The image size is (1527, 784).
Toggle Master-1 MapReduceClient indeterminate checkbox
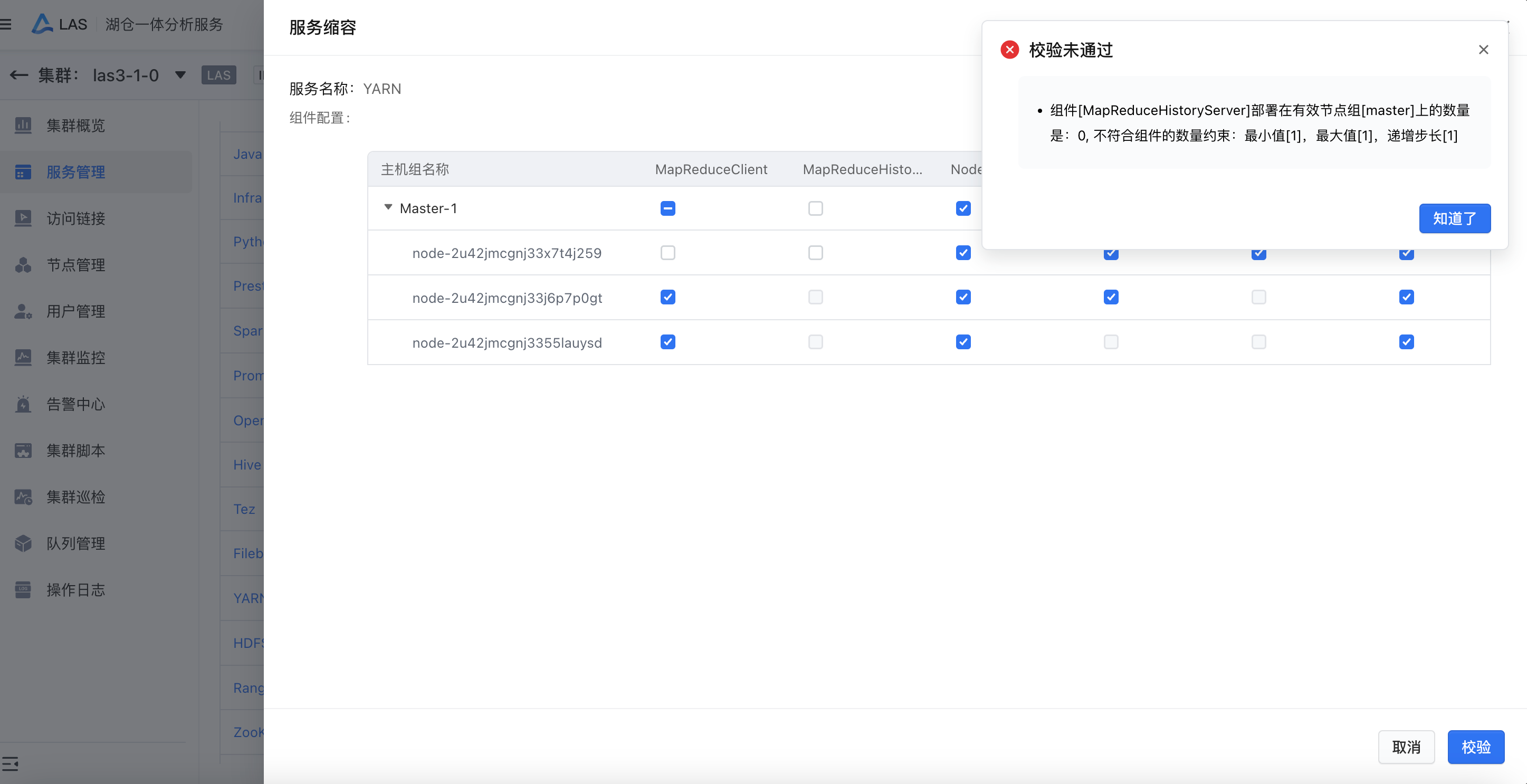click(667, 208)
